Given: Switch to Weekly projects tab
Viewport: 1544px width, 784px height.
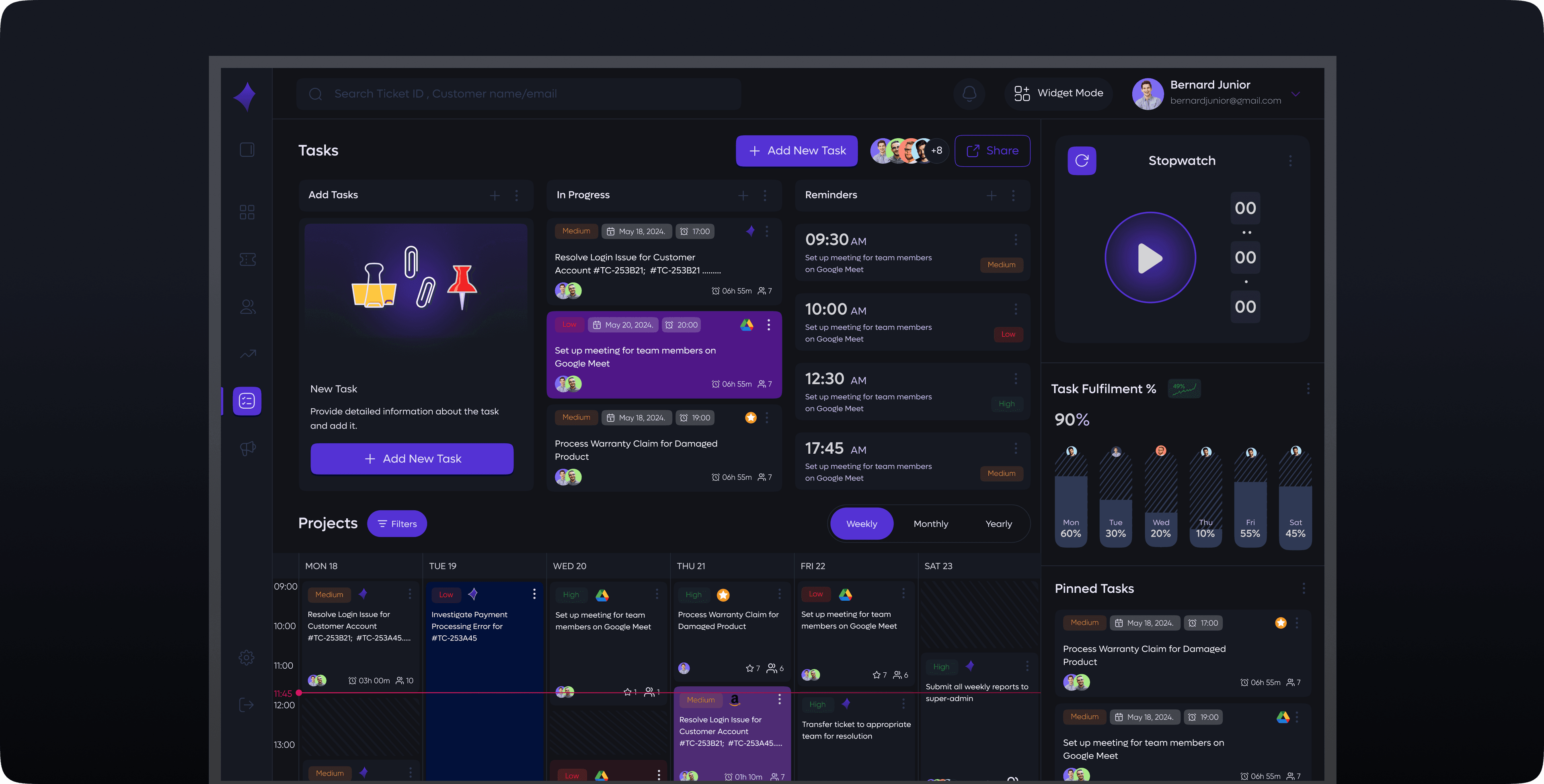Looking at the screenshot, I should coord(861,524).
